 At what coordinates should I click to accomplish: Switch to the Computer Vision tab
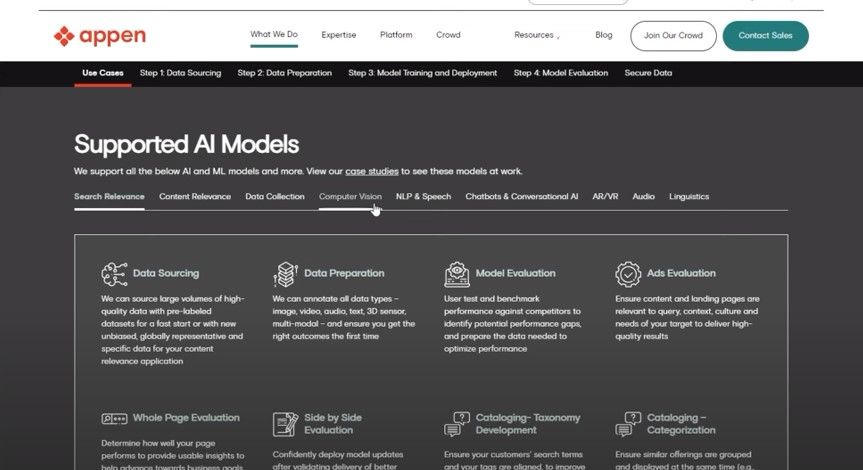350,196
